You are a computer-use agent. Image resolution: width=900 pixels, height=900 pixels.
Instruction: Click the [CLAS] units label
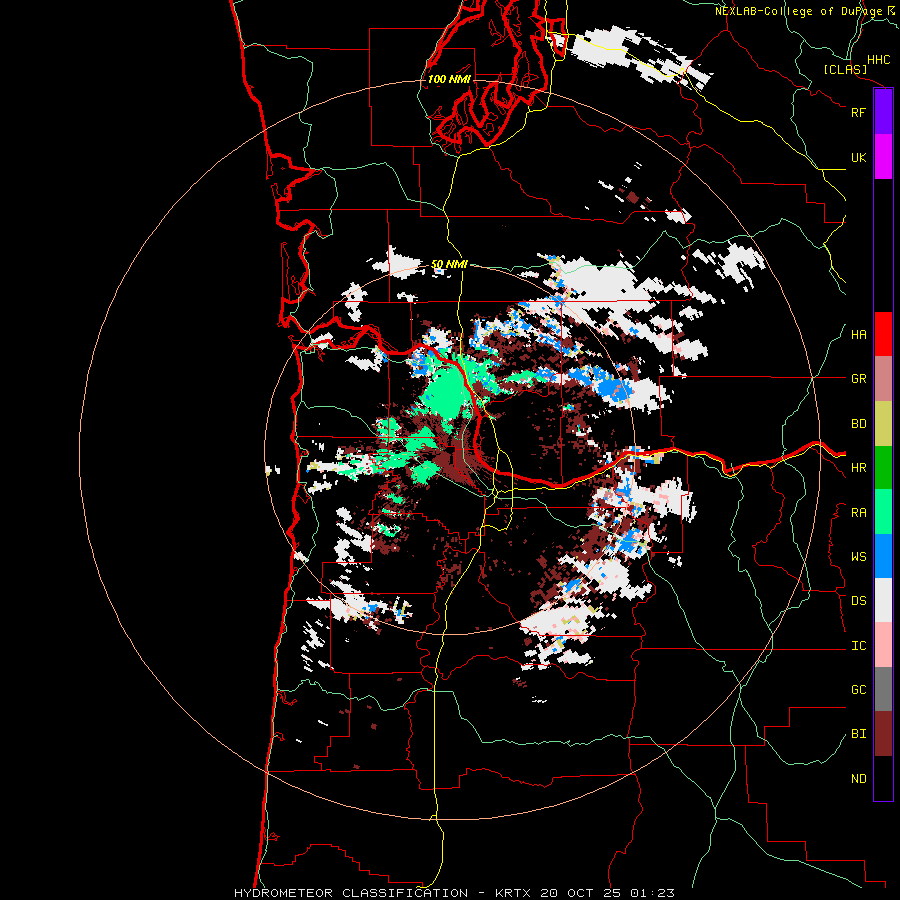[845, 70]
